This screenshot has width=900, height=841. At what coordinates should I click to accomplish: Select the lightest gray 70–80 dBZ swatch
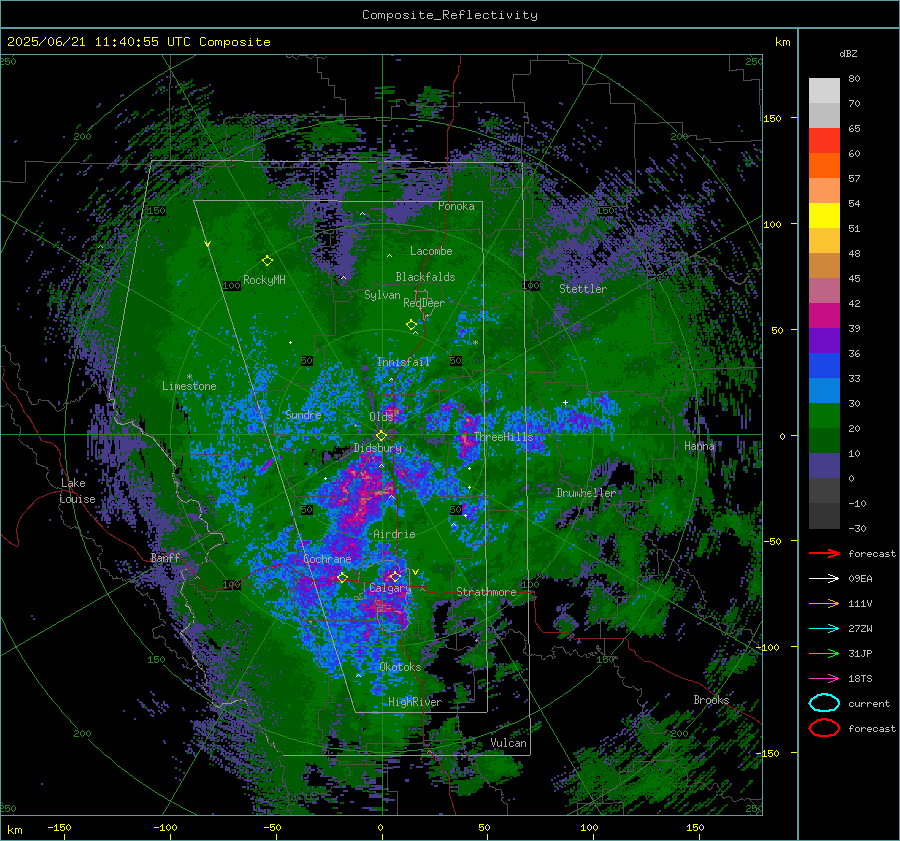click(824, 91)
